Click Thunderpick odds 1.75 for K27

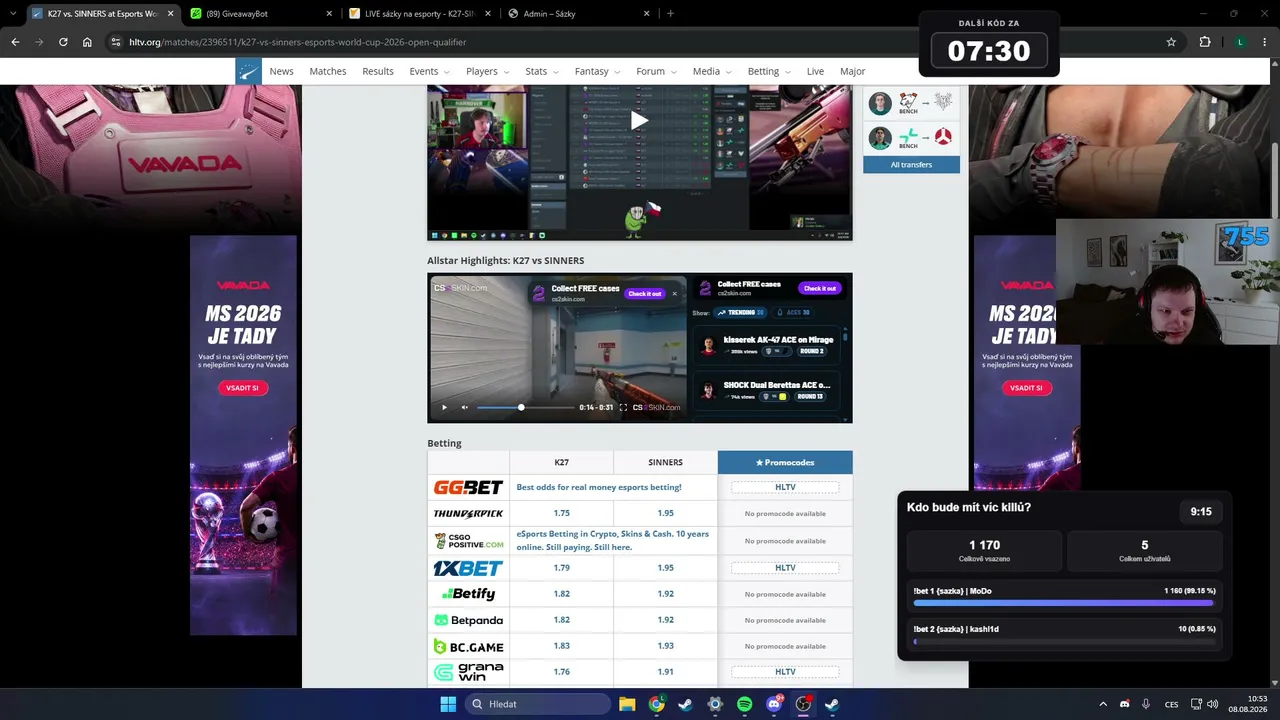coord(562,513)
